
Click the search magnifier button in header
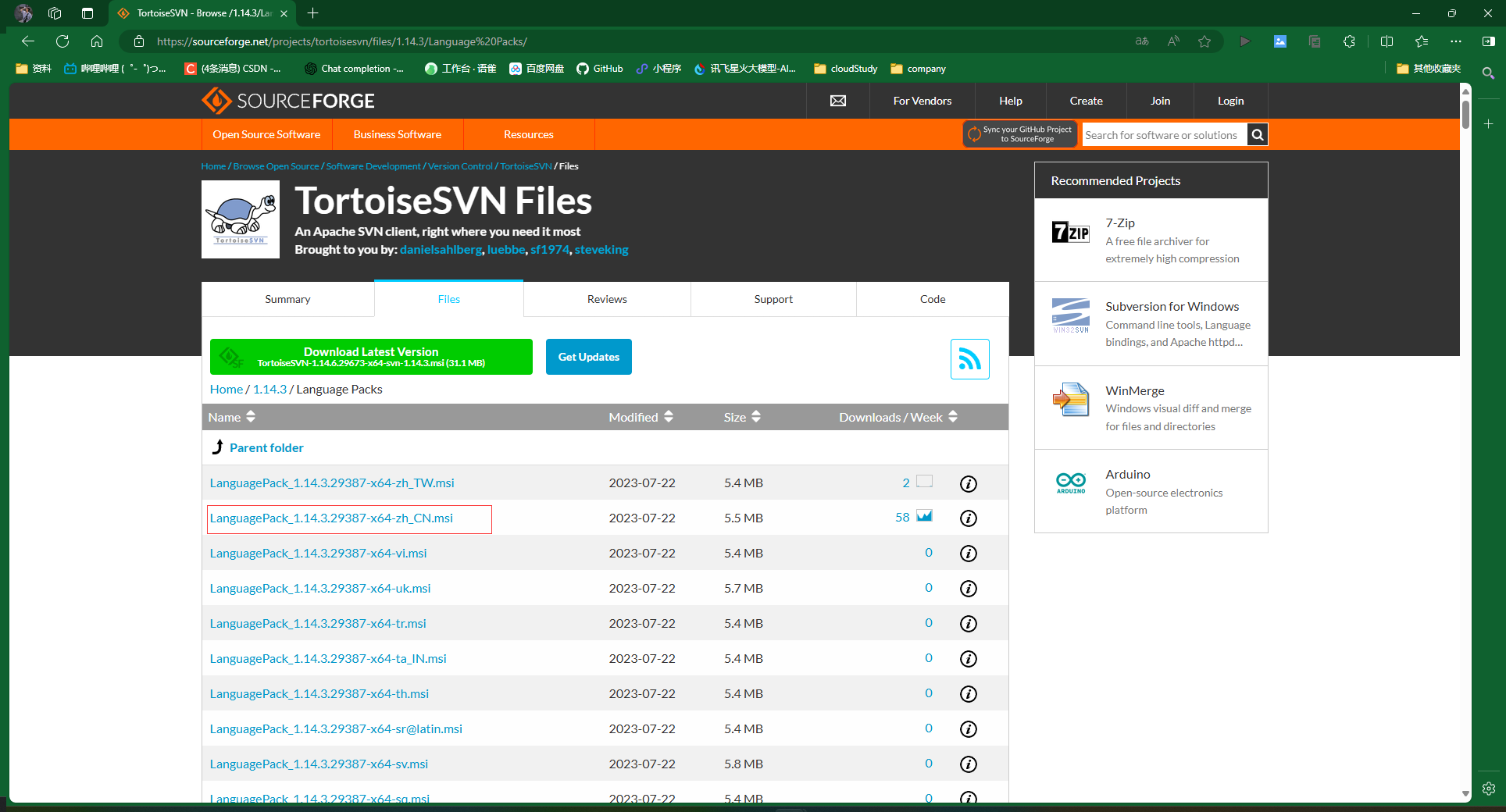pos(1257,135)
